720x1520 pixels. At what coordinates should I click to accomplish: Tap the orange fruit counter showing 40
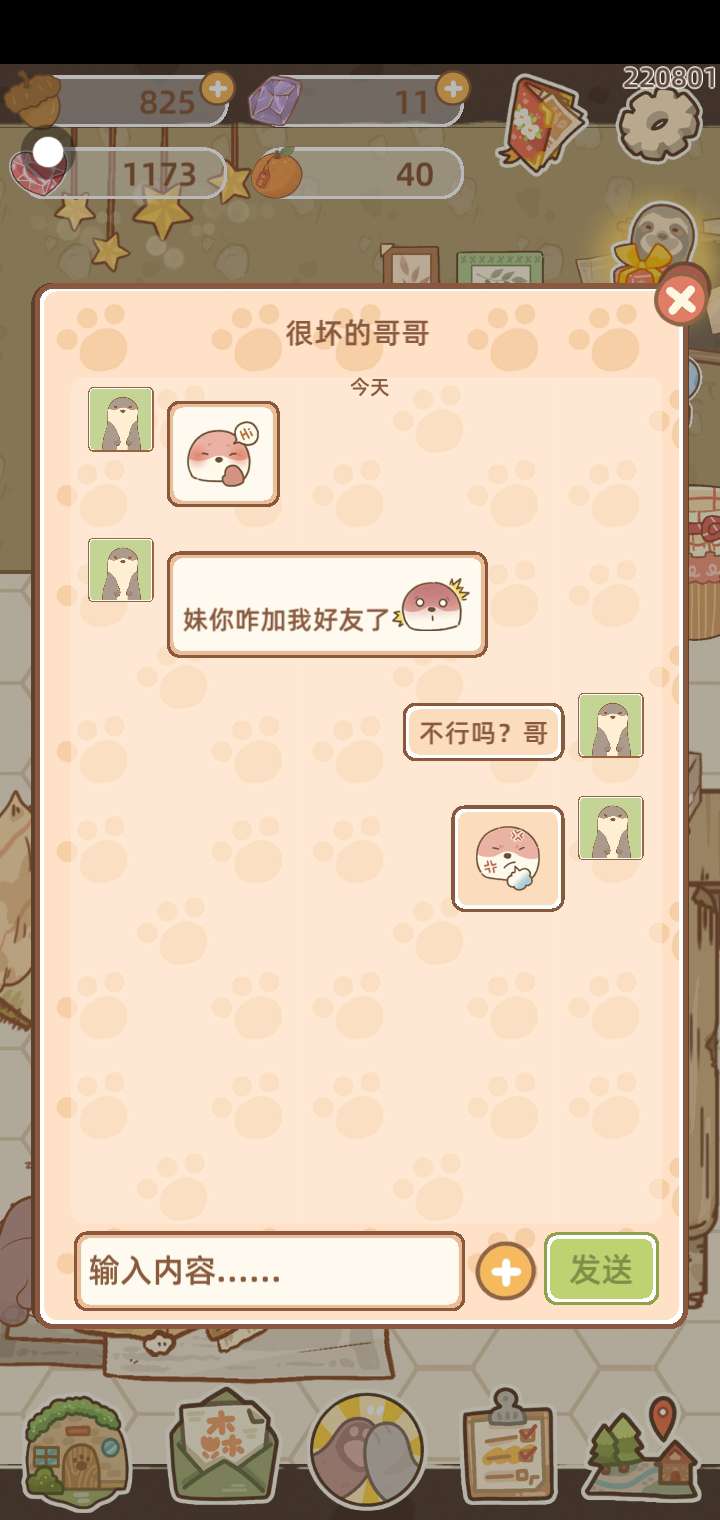click(358, 174)
